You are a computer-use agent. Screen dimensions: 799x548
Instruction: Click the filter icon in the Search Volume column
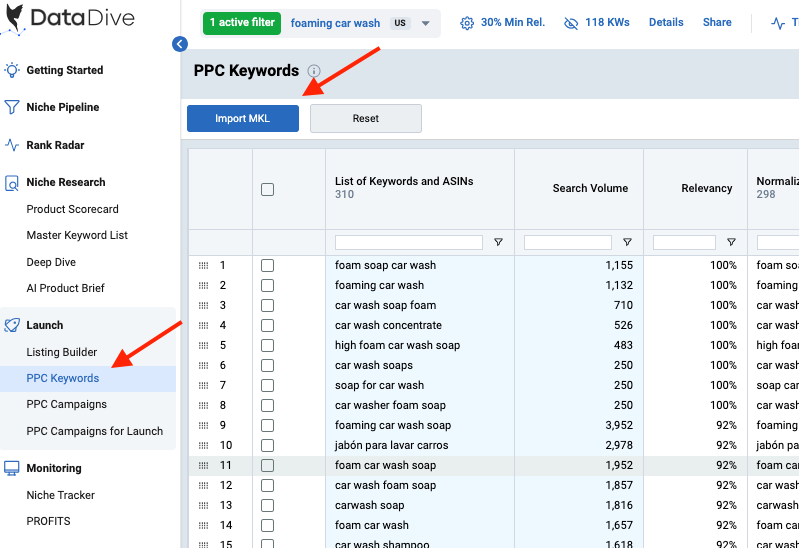click(627, 242)
